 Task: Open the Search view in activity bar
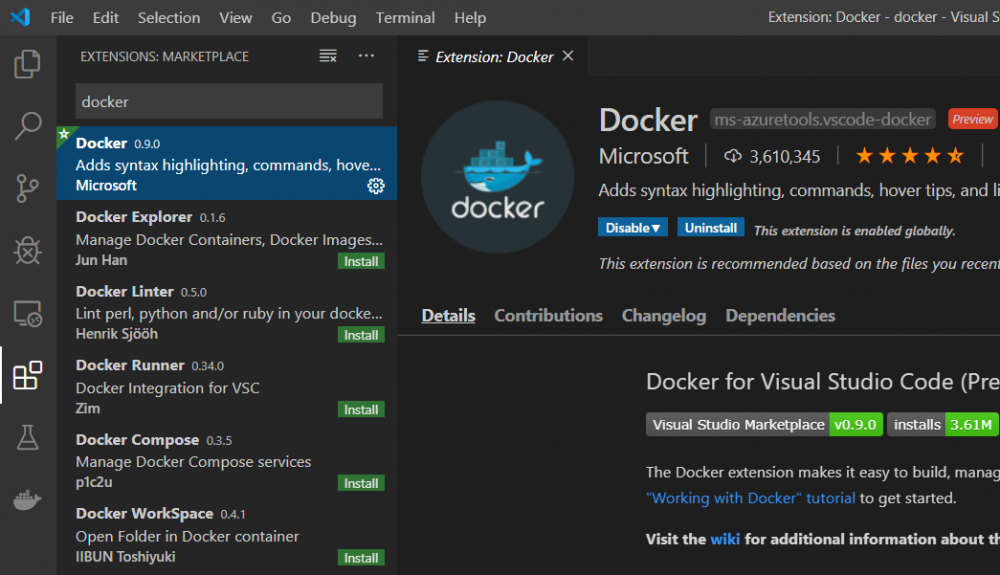[27, 127]
